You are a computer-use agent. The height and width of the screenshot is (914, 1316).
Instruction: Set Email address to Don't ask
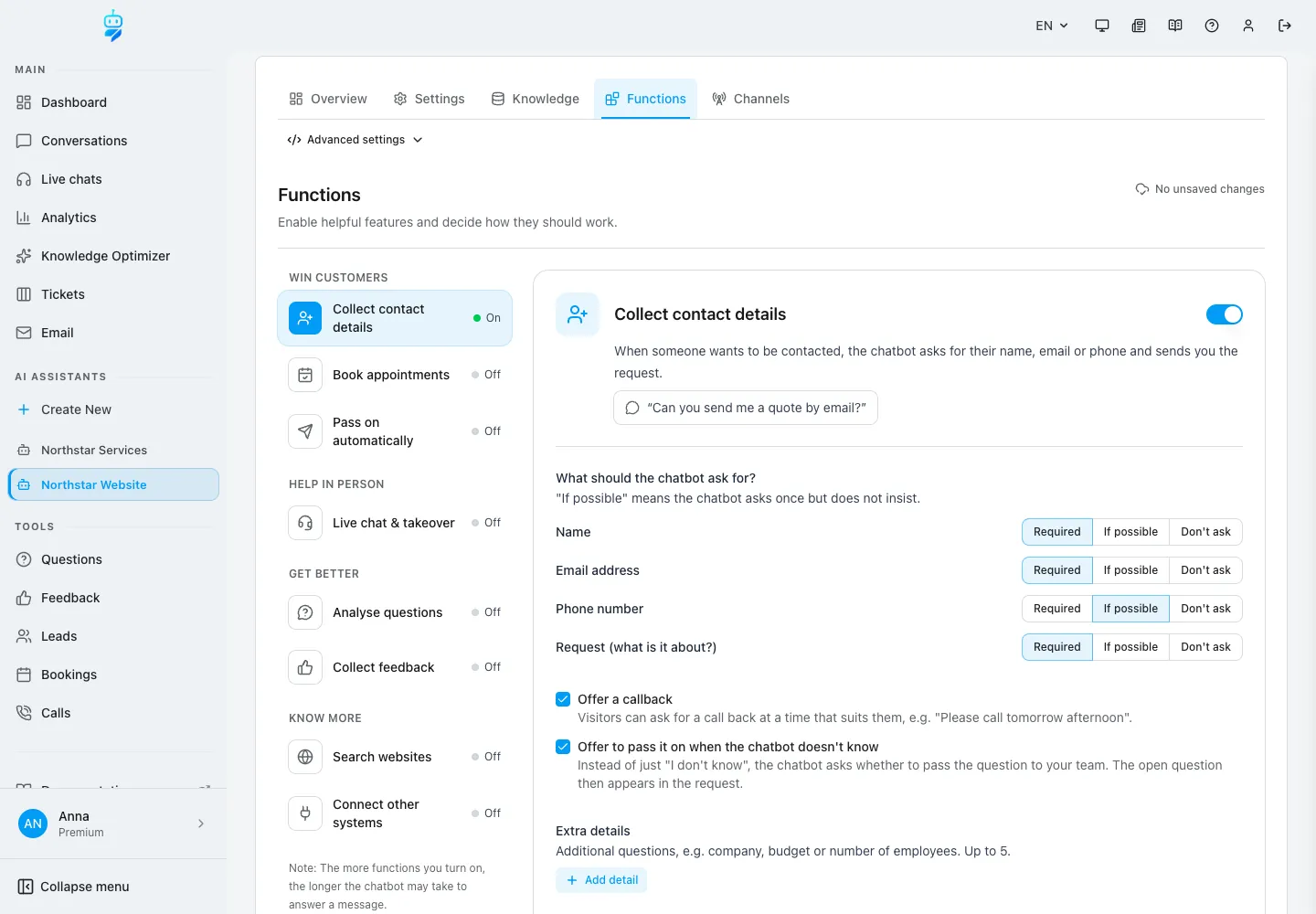(x=1205, y=570)
